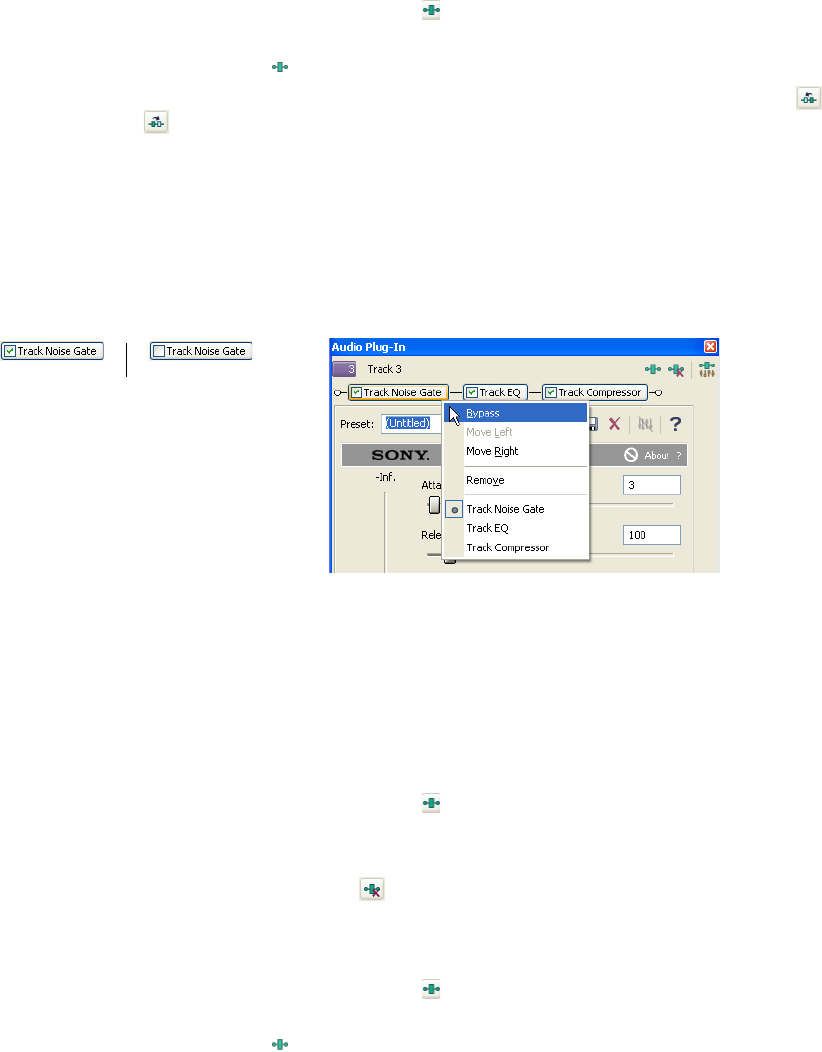822x1052 pixels.
Task: Click Remove Selected Plug-In icon in dialog header
Action: [676, 370]
